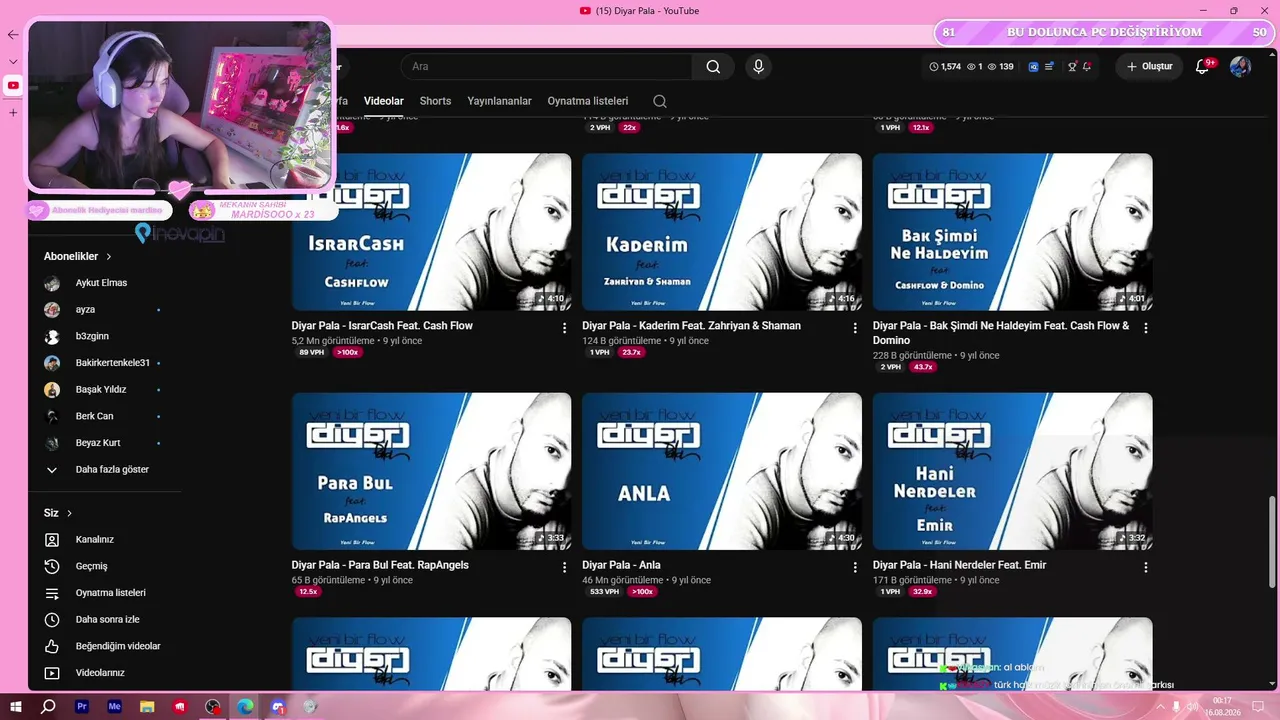This screenshot has width=1280, height=720.
Task: Expand the Siz section chevron
Action: [x=69, y=514]
